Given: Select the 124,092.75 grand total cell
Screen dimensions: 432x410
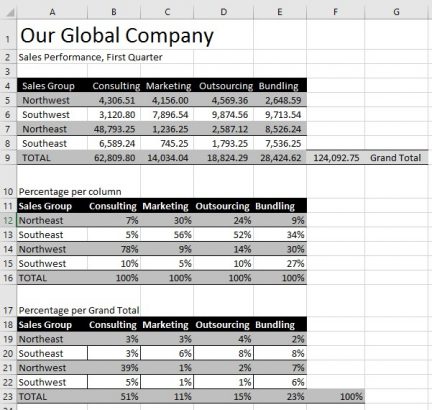Looking at the screenshot, I should coord(336,158).
